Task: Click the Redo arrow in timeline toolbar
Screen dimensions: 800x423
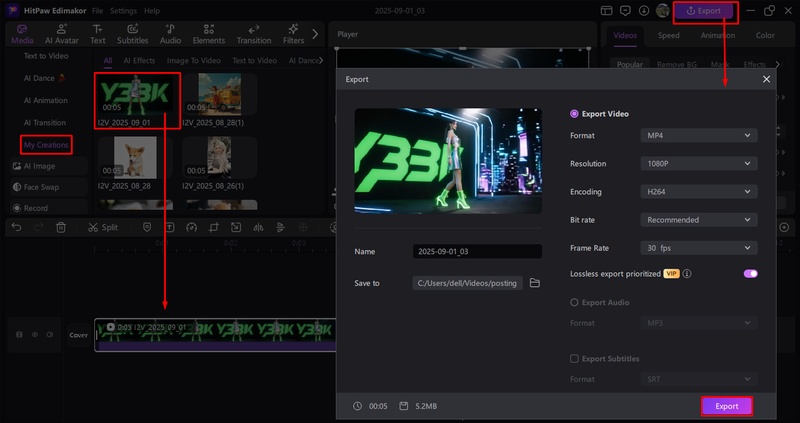Action: [39, 227]
